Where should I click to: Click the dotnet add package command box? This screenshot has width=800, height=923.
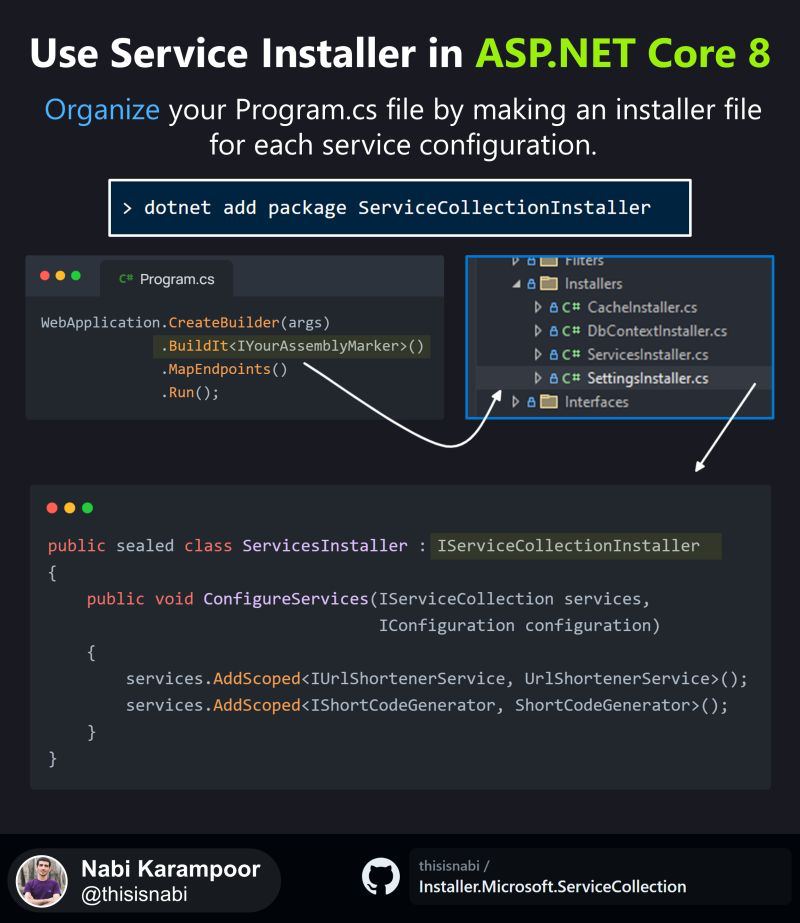pyautogui.click(x=400, y=208)
